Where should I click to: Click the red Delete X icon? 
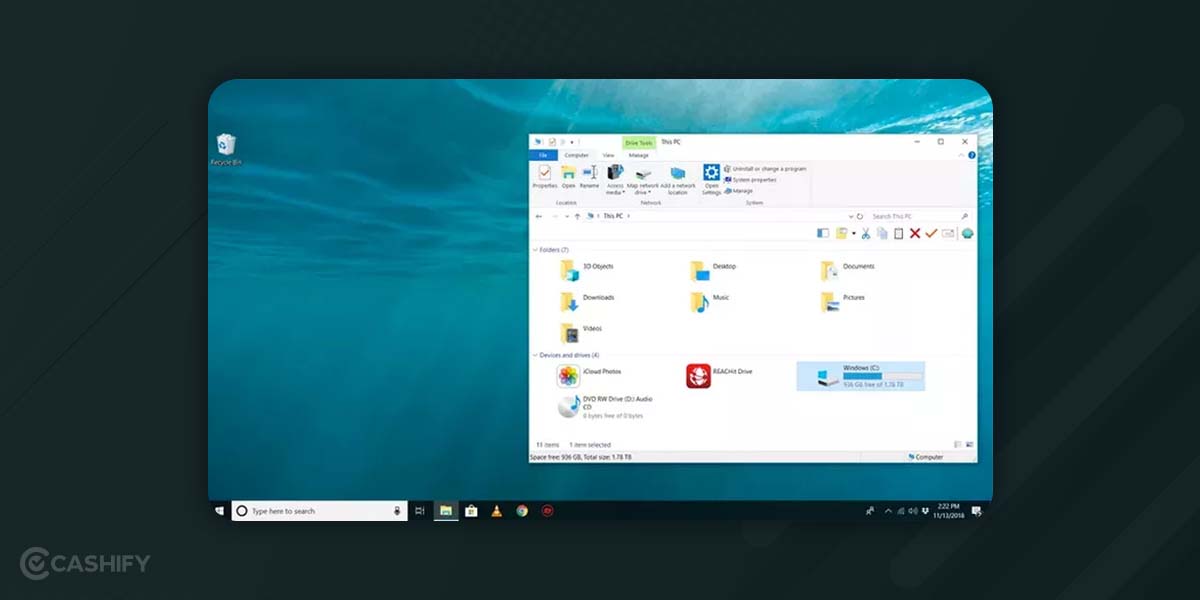coord(915,232)
